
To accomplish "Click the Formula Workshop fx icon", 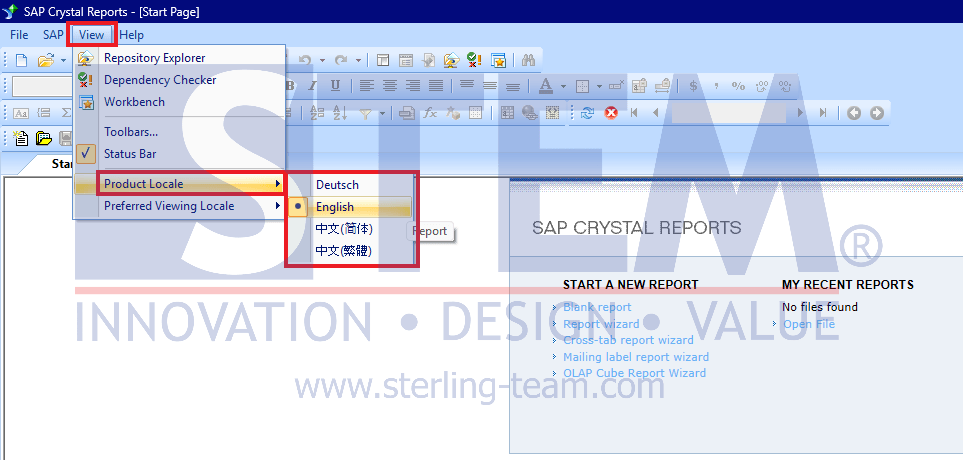I will [430, 113].
